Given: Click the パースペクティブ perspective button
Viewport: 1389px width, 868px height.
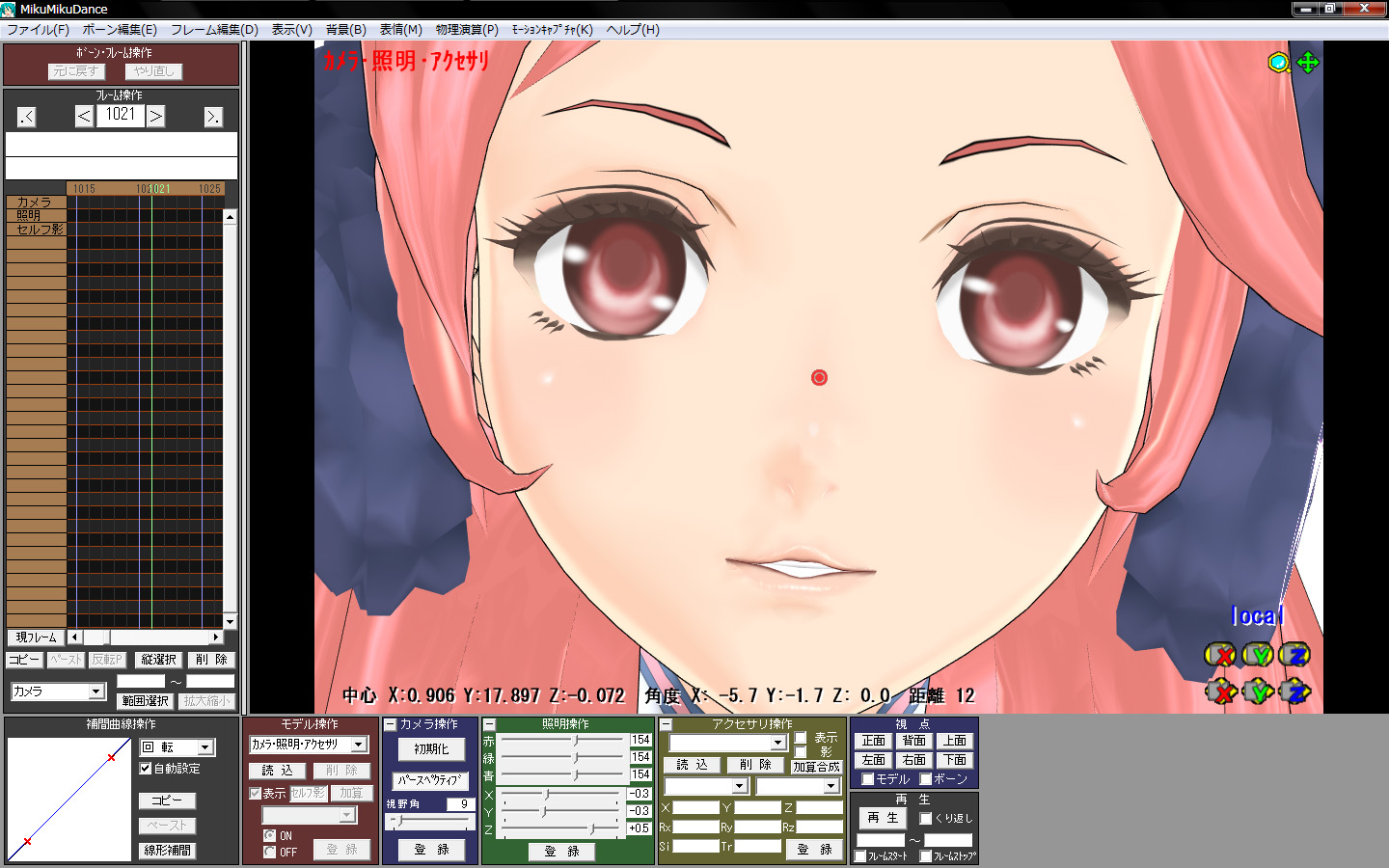Looking at the screenshot, I should 429,780.
